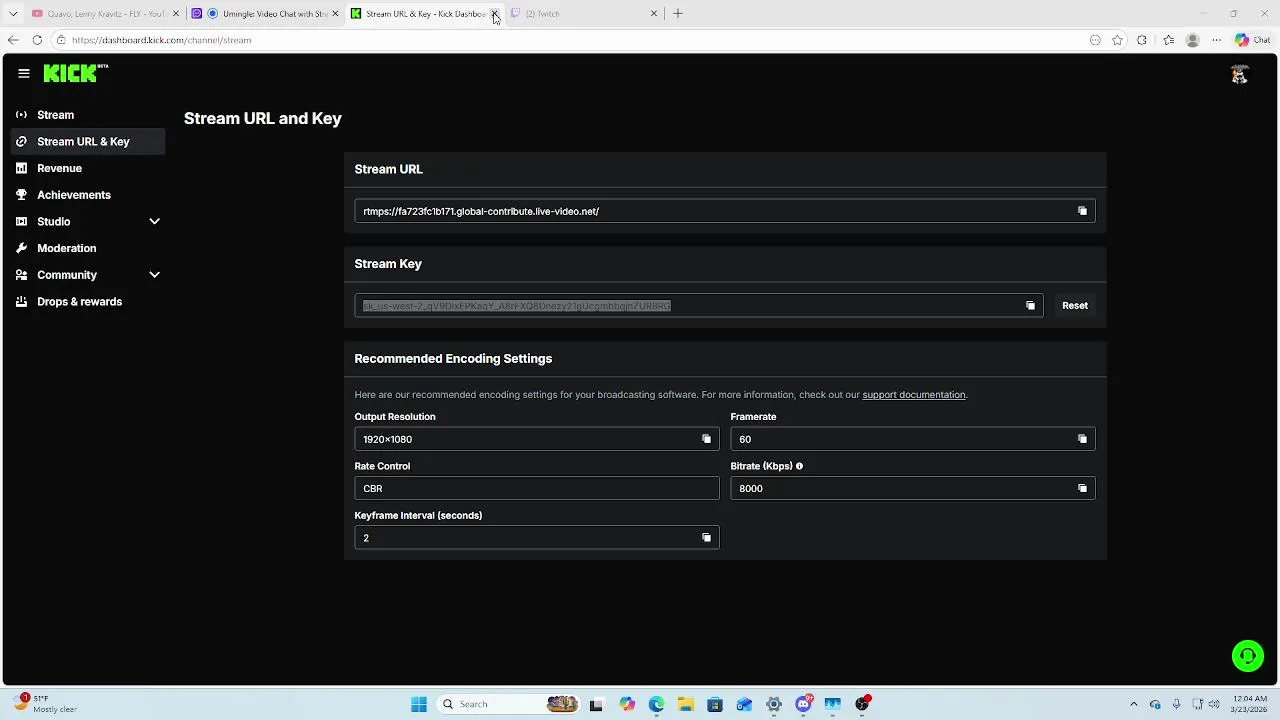Open the hamburger sidebar menu
The image size is (1280, 720).
coord(24,73)
